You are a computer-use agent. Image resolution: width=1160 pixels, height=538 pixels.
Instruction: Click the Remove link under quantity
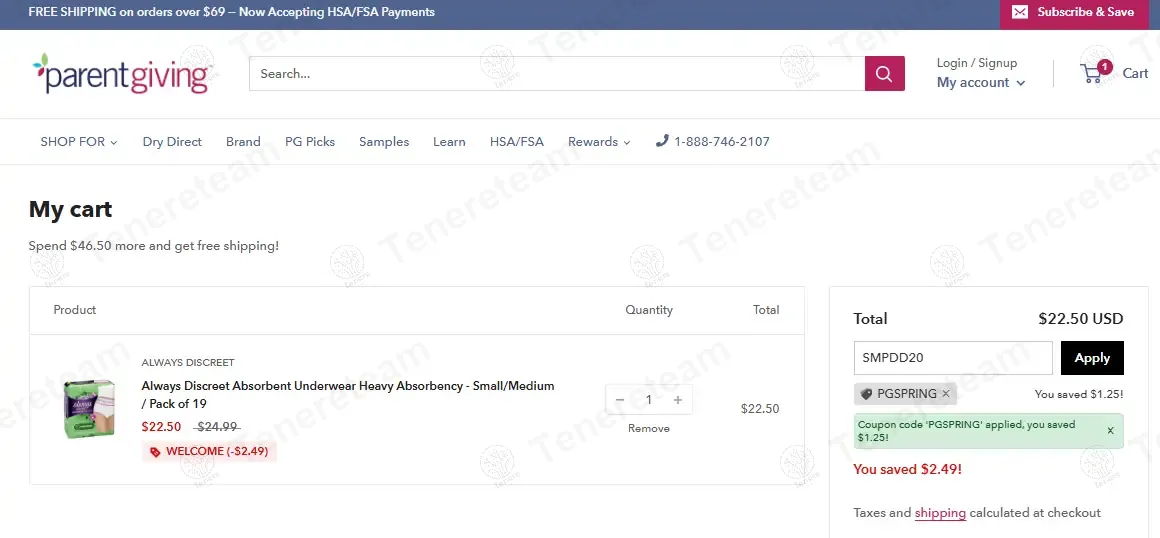pyautogui.click(x=648, y=428)
